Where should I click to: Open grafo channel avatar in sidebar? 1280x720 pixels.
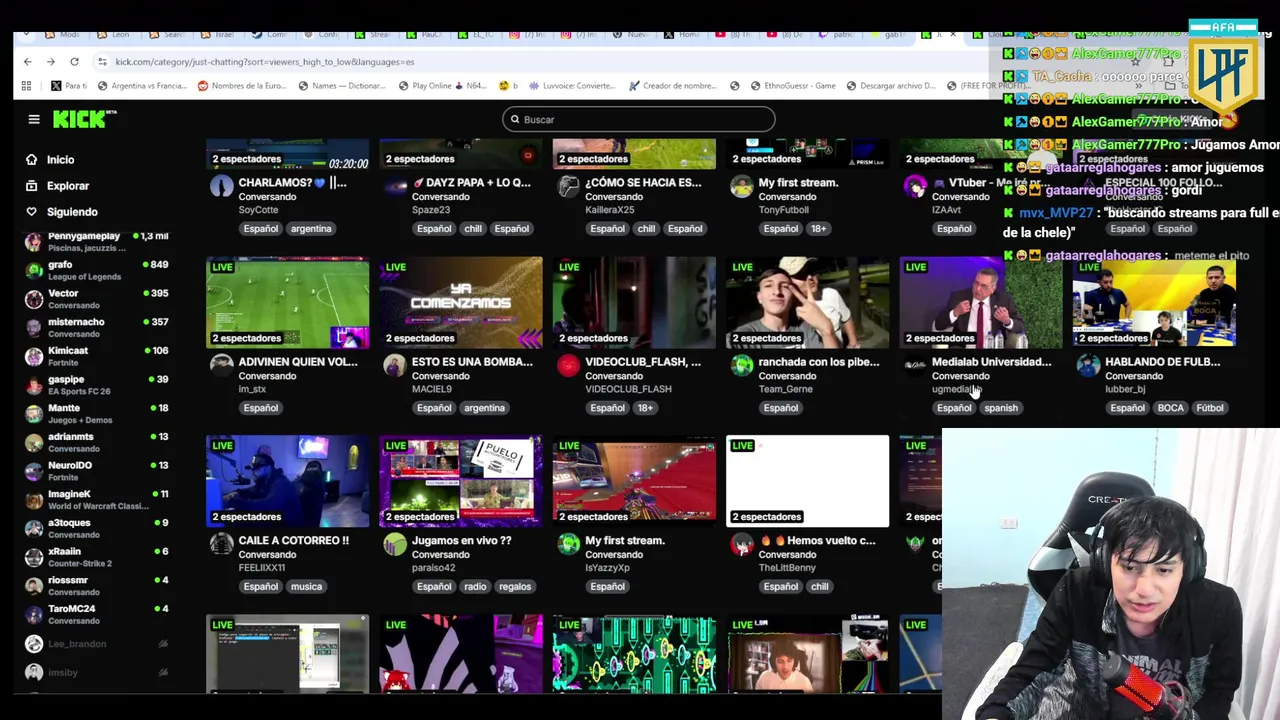coord(34,270)
